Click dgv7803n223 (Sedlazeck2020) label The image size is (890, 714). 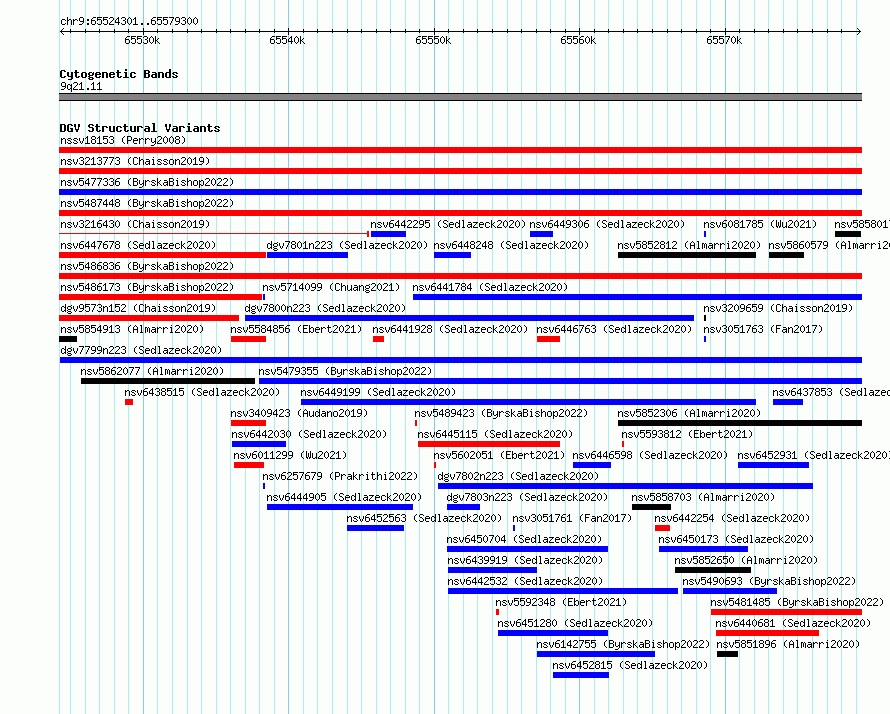tap(527, 497)
